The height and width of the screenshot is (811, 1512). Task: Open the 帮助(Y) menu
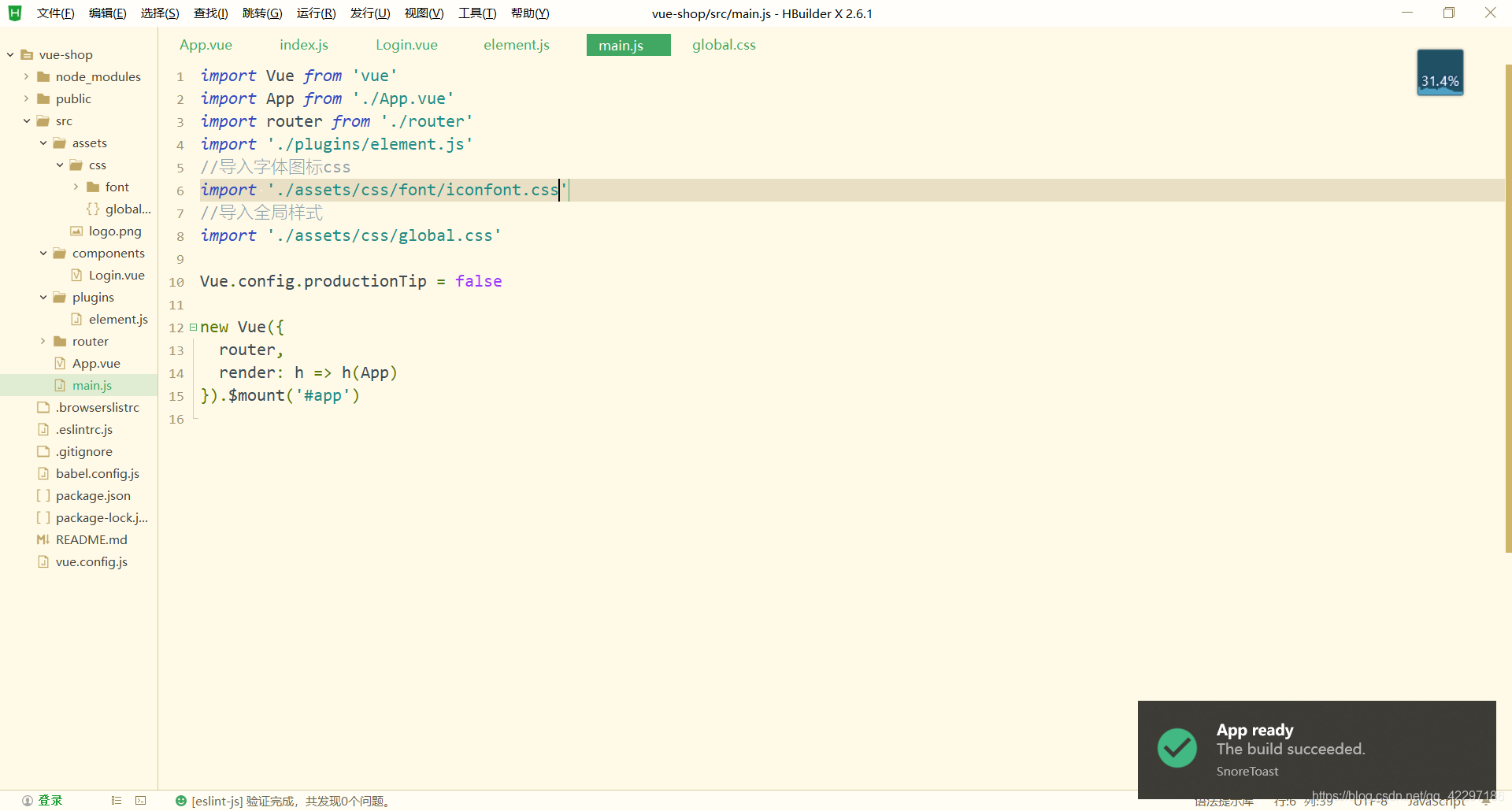(530, 13)
